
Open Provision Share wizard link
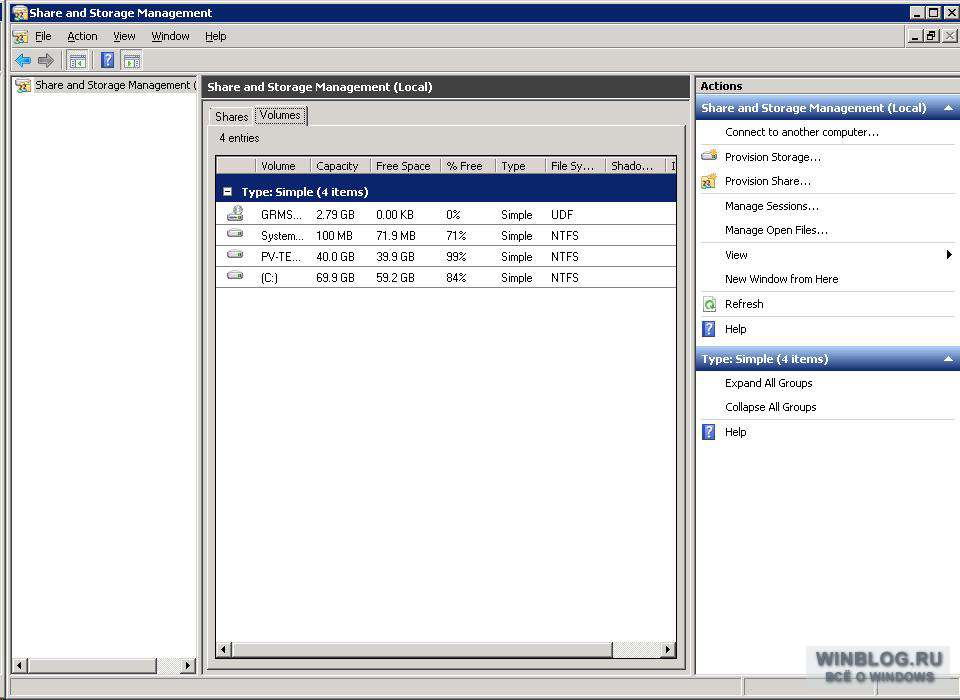click(x=768, y=181)
